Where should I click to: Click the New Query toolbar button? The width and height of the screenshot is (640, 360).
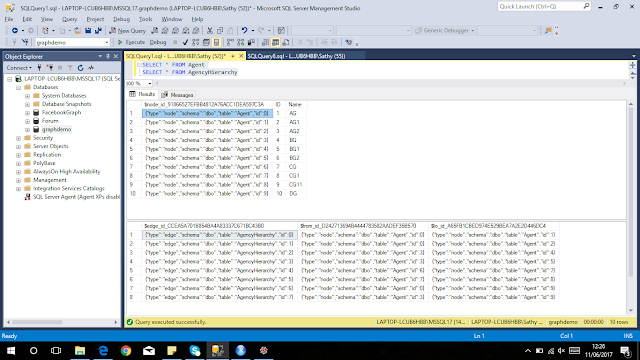[x=128, y=31]
